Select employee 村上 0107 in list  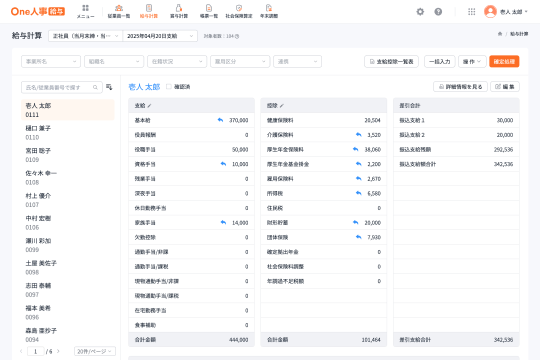pos(68,200)
